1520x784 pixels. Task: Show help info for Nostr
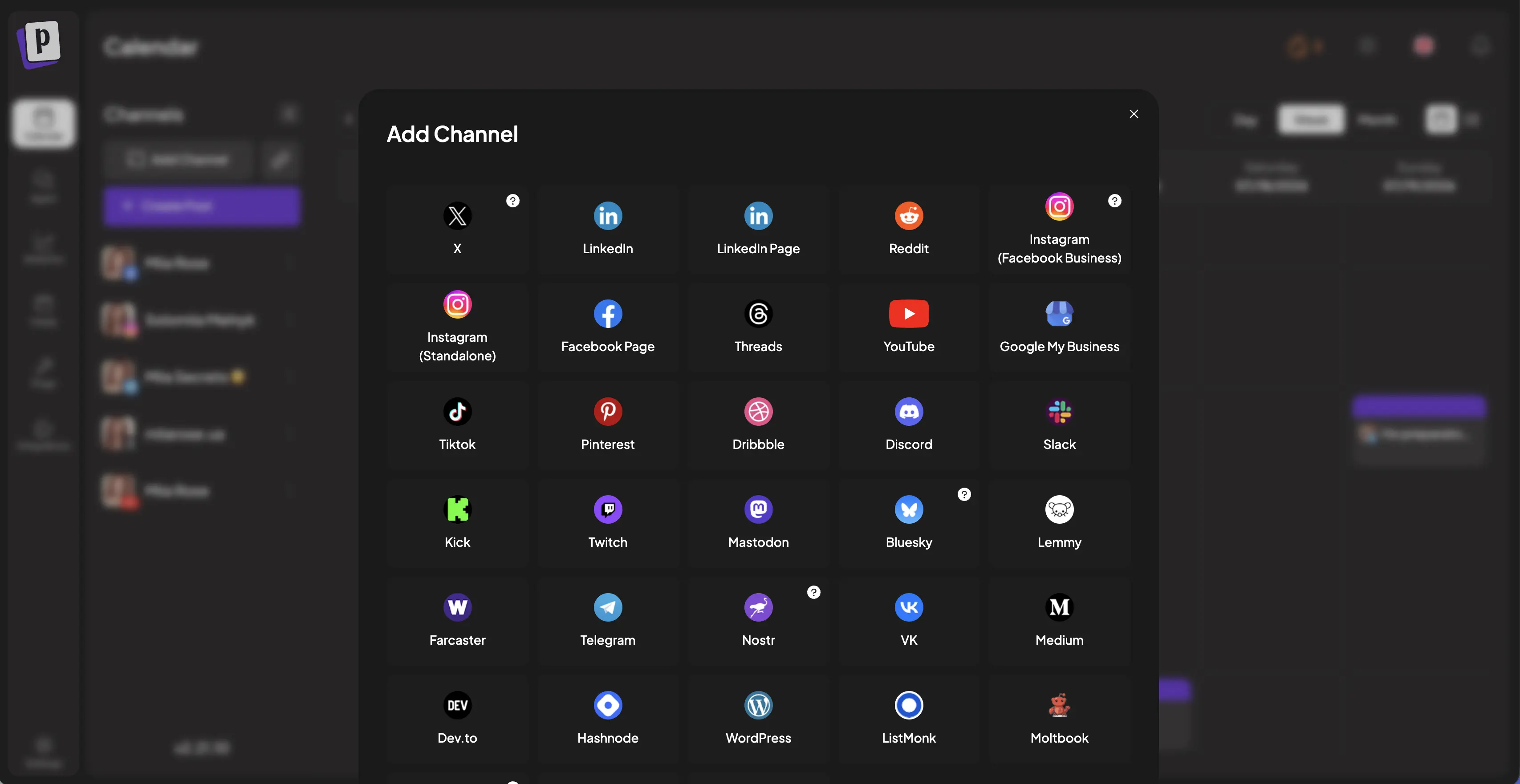(x=814, y=592)
